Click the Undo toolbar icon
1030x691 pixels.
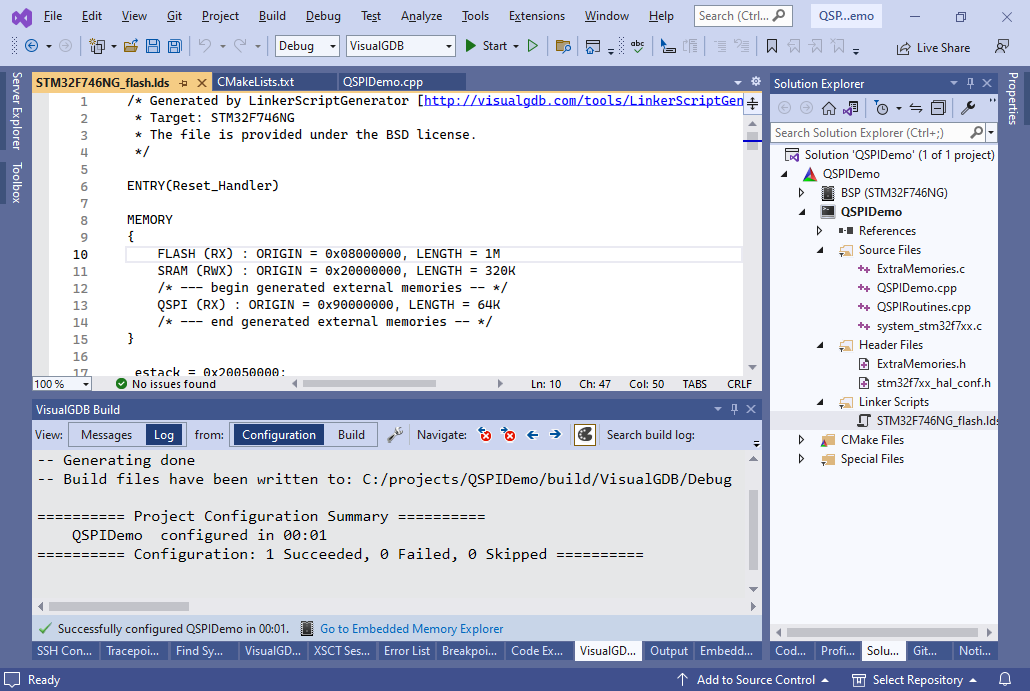(205, 46)
